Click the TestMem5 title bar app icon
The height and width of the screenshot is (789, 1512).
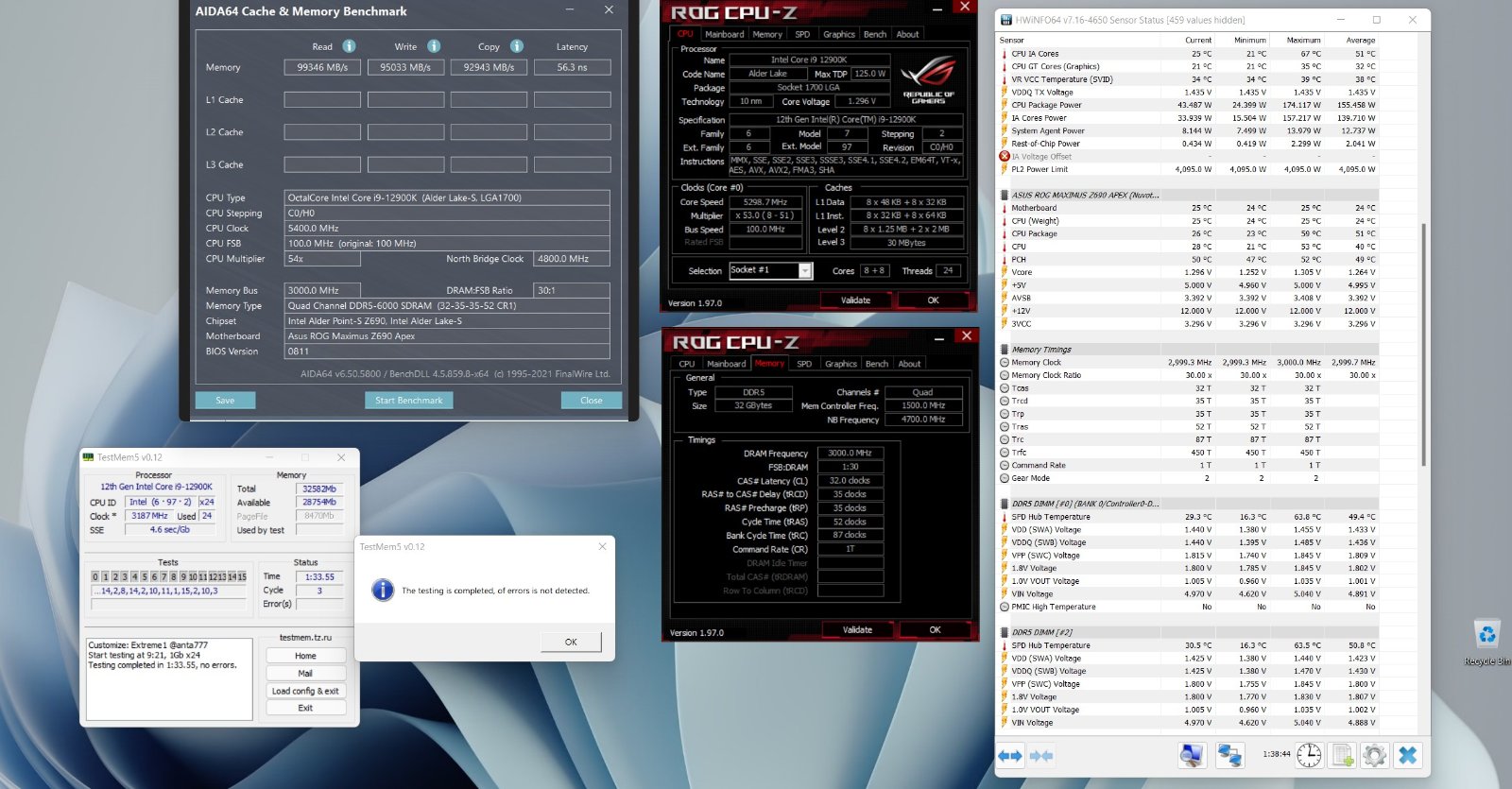pyautogui.click(x=88, y=457)
